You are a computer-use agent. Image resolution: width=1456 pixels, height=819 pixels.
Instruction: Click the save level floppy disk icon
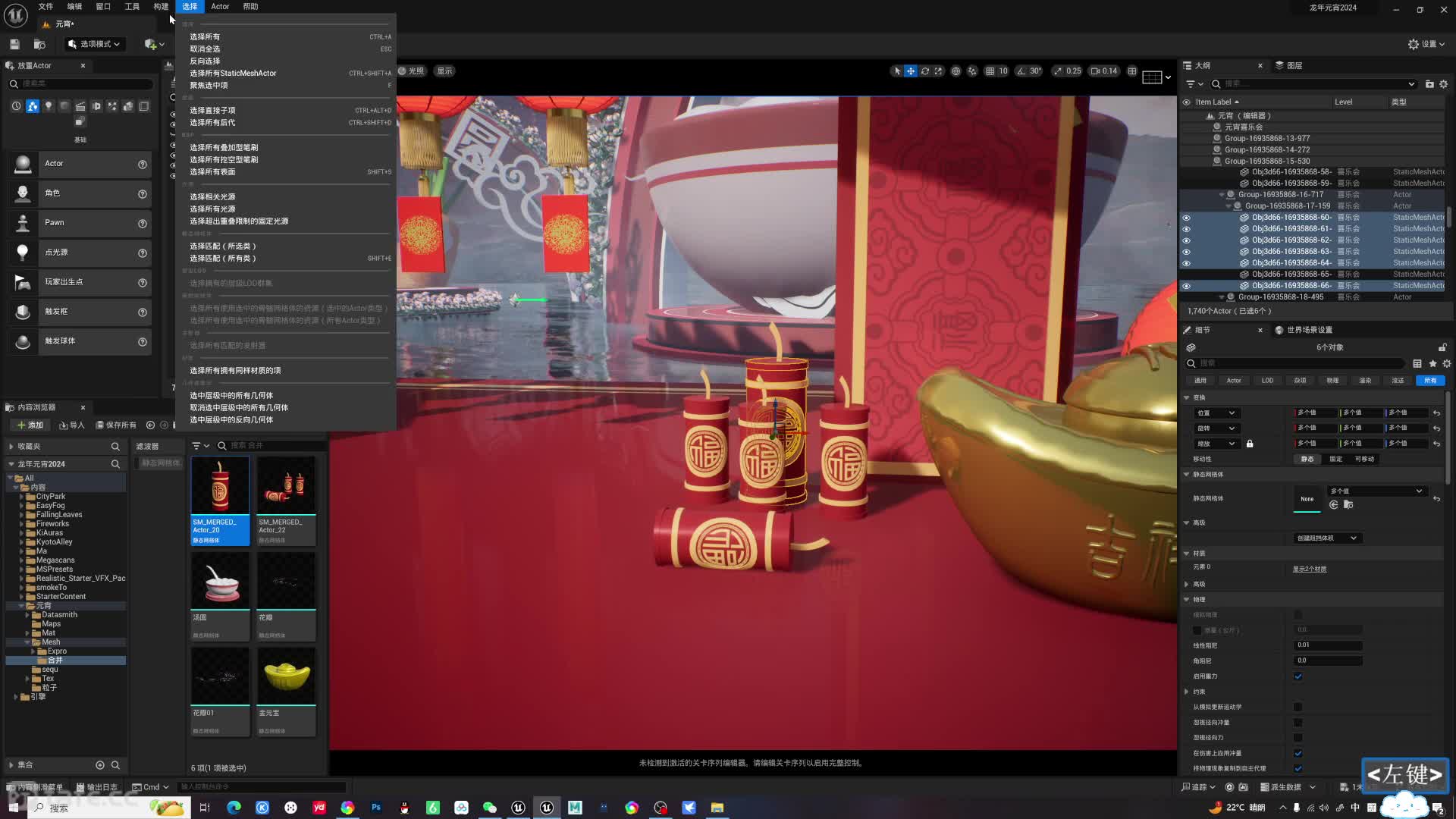pos(14,44)
